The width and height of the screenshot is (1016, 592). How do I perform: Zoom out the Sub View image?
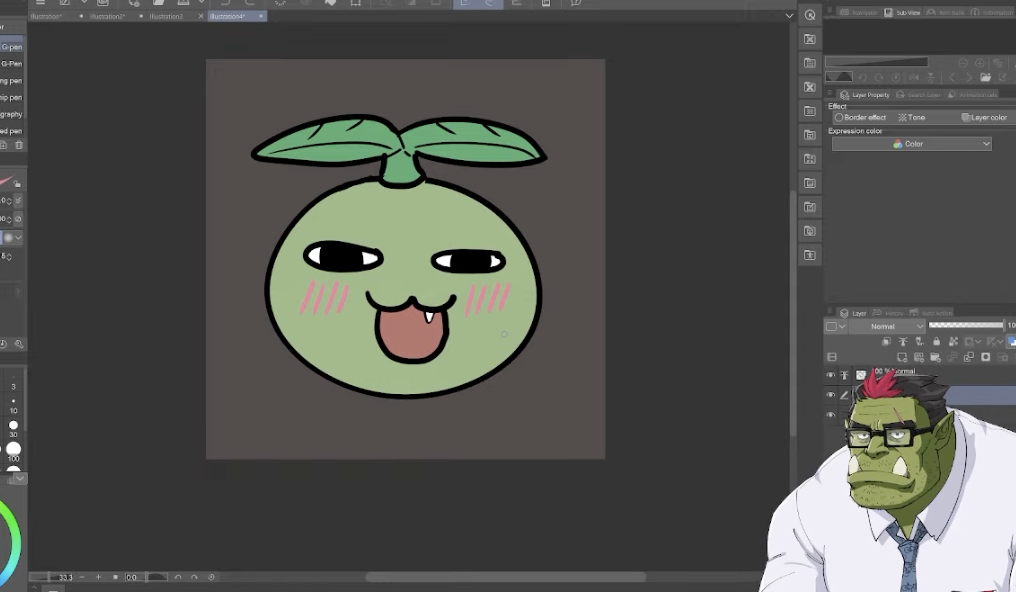click(x=963, y=63)
